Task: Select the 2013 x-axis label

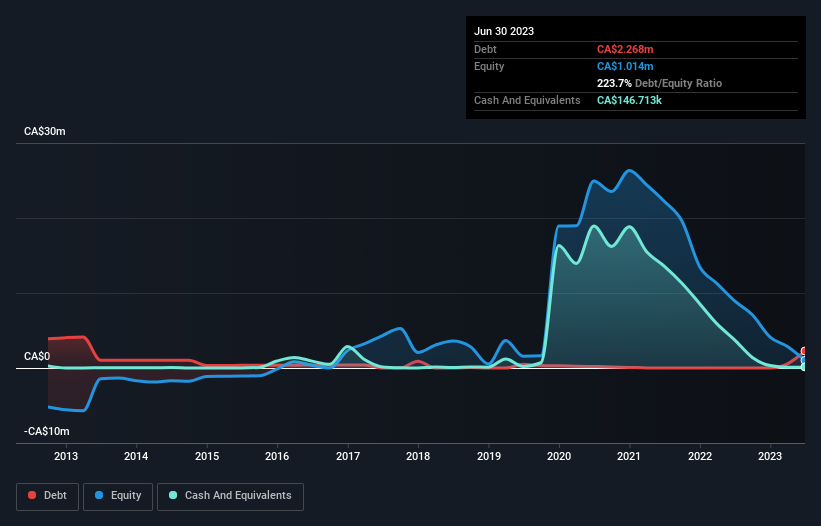Action: [66, 456]
